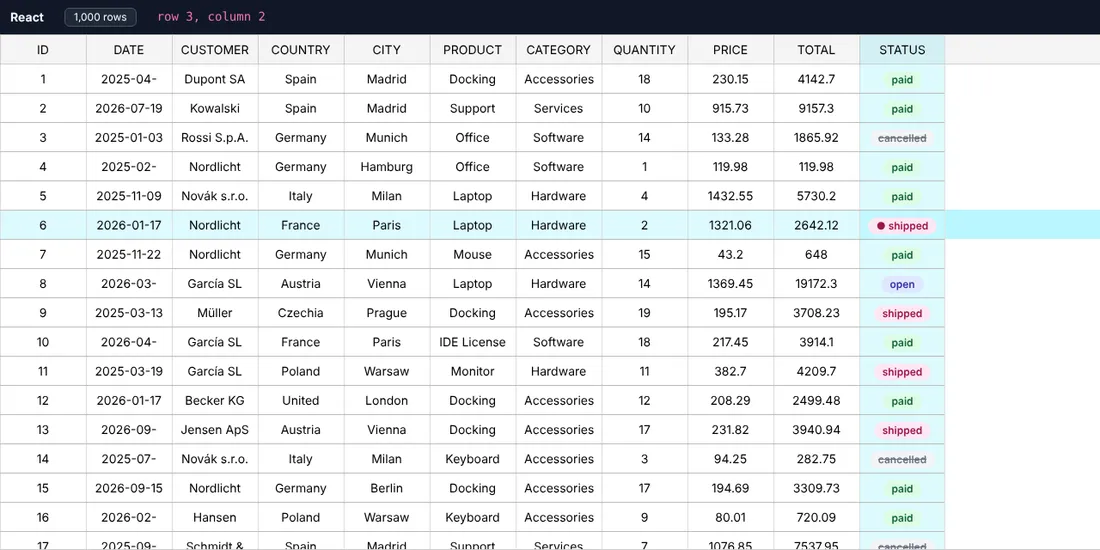Select the 1321.06 price cell
The image size is (1100, 550).
(730, 225)
